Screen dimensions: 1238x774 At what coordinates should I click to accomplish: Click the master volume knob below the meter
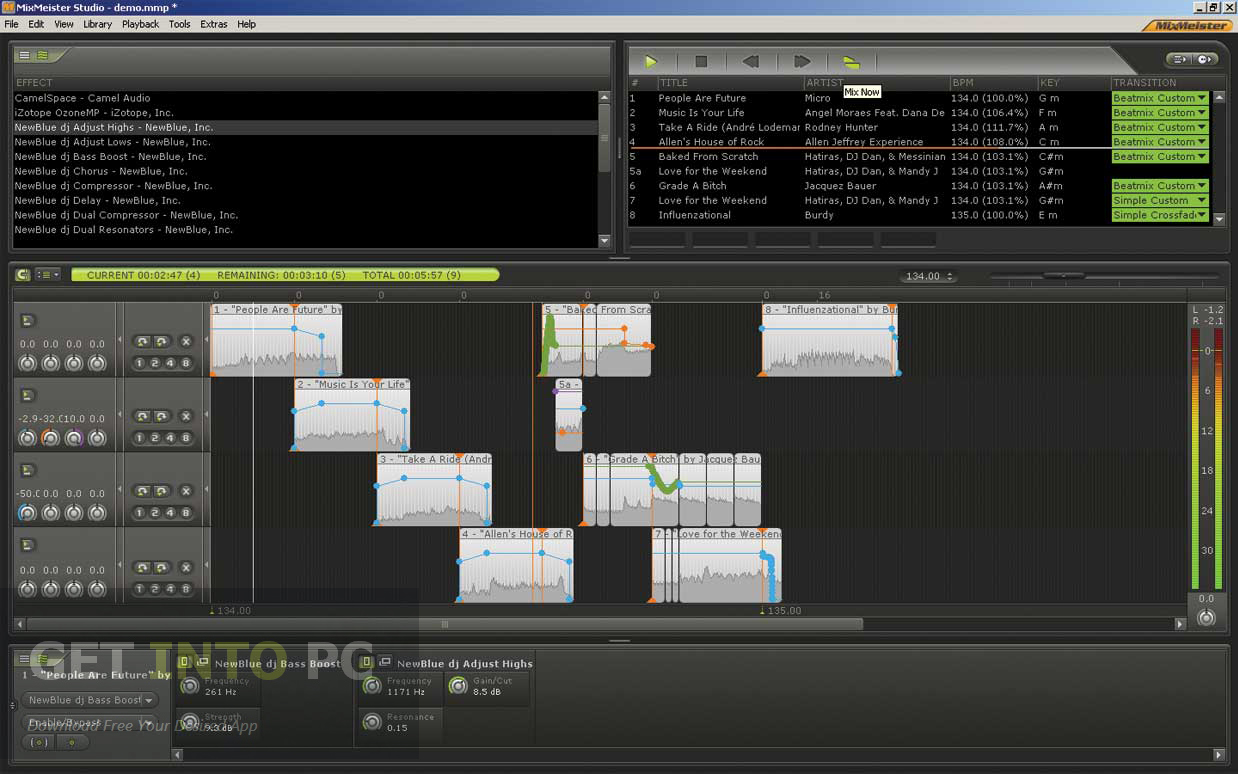tap(1206, 617)
